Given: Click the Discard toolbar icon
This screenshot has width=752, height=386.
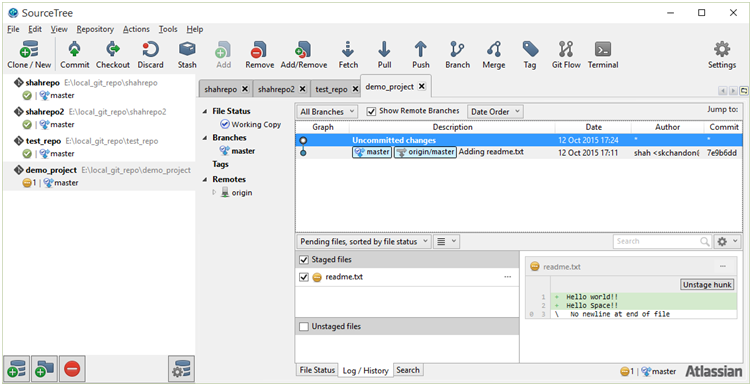Looking at the screenshot, I should click(x=151, y=55).
